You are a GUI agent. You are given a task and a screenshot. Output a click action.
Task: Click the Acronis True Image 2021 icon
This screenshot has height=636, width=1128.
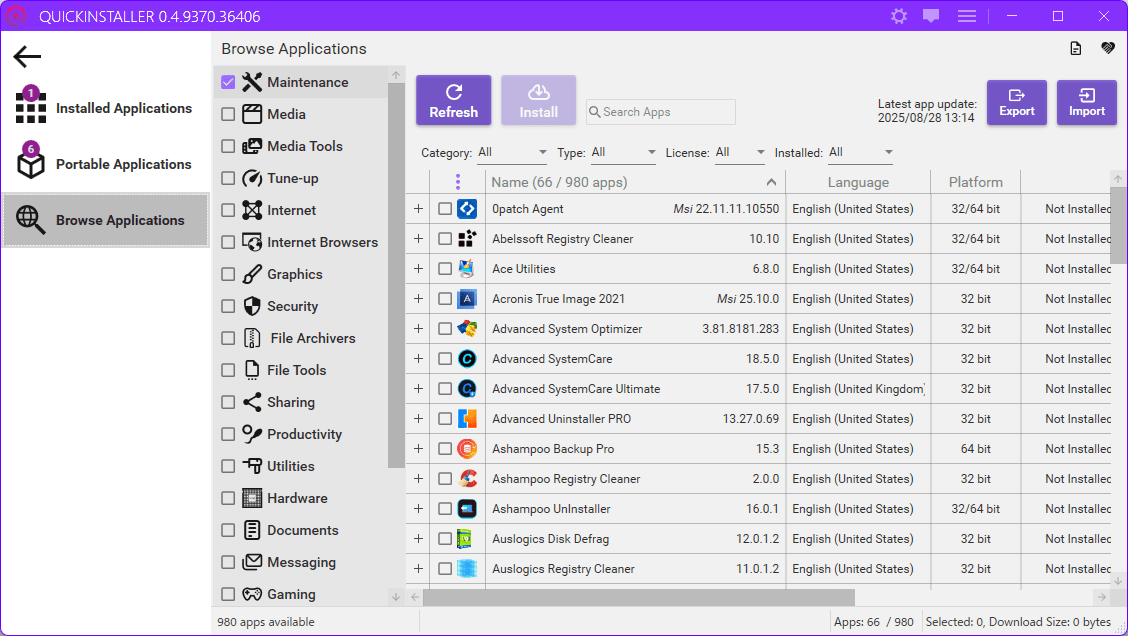pos(467,299)
